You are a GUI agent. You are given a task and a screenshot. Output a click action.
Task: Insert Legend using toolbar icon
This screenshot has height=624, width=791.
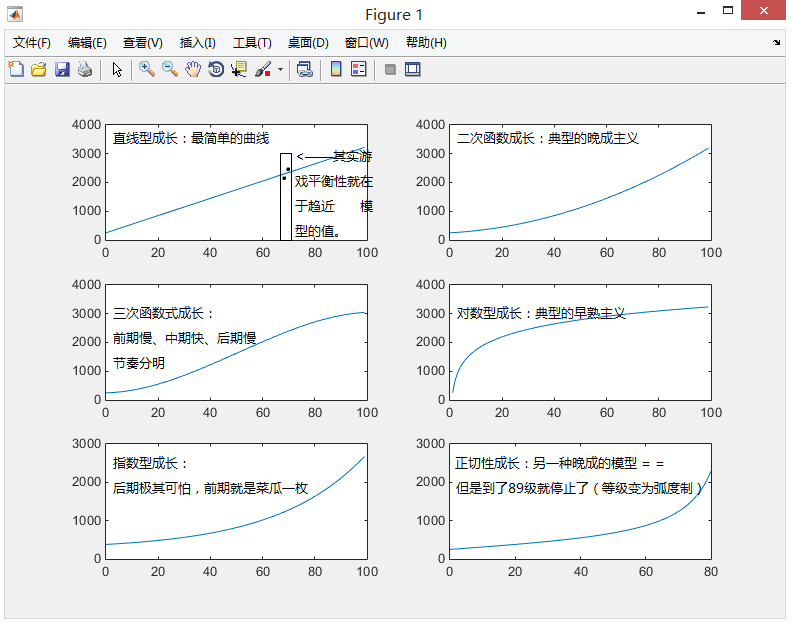[x=359, y=69]
